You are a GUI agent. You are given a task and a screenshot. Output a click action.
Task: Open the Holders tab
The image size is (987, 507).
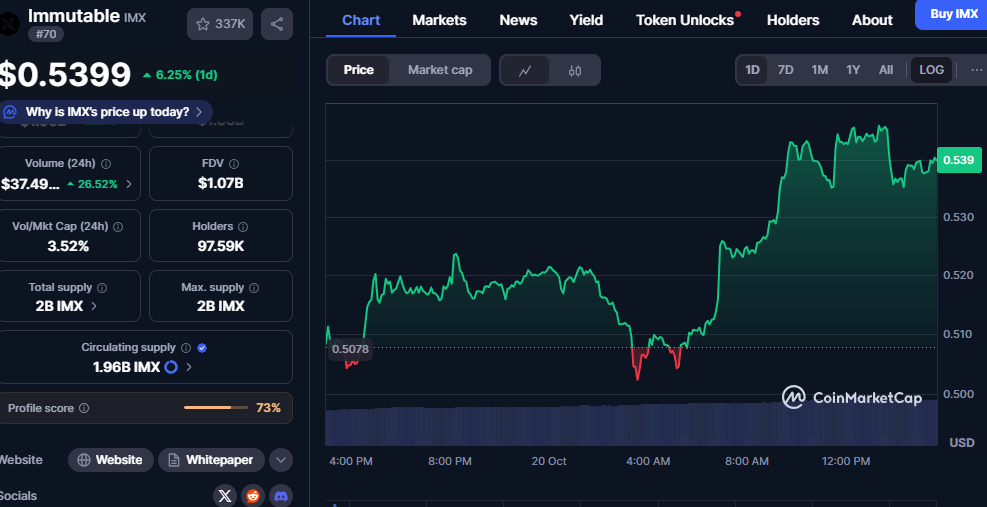(x=793, y=20)
